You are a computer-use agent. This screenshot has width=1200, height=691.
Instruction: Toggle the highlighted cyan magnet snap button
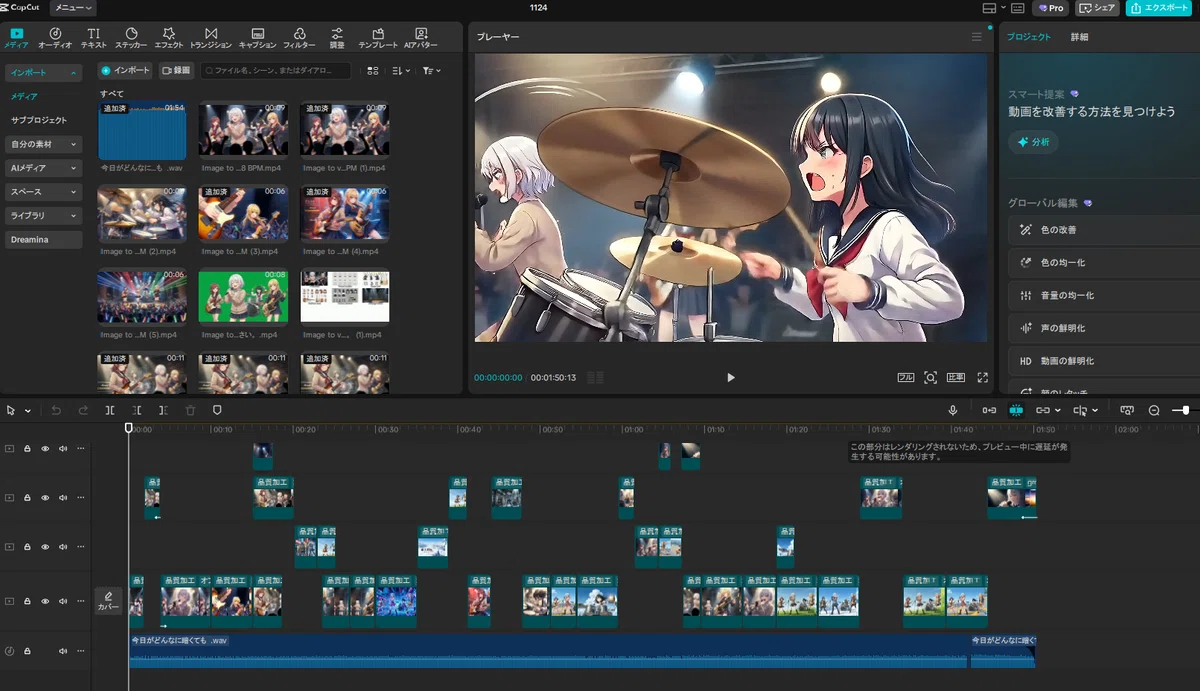[x=1016, y=410]
